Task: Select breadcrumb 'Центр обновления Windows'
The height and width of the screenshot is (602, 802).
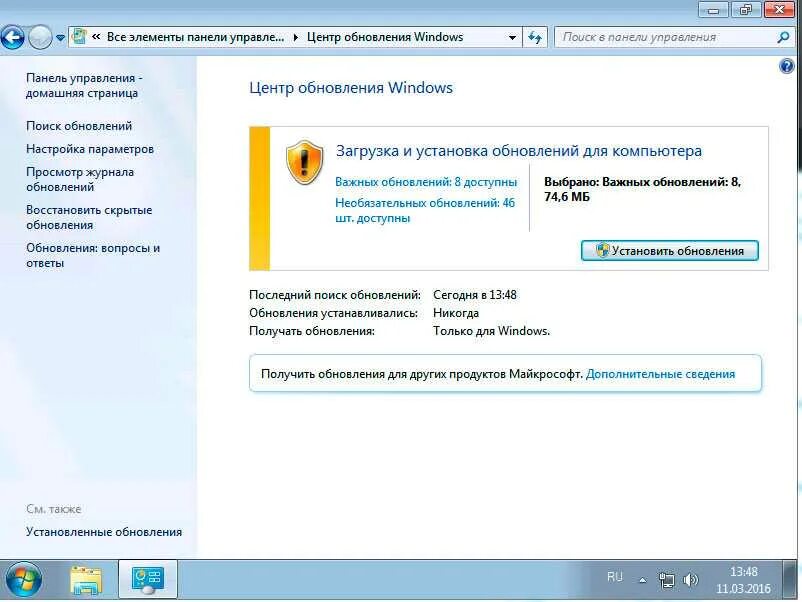Action: (385, 37)
